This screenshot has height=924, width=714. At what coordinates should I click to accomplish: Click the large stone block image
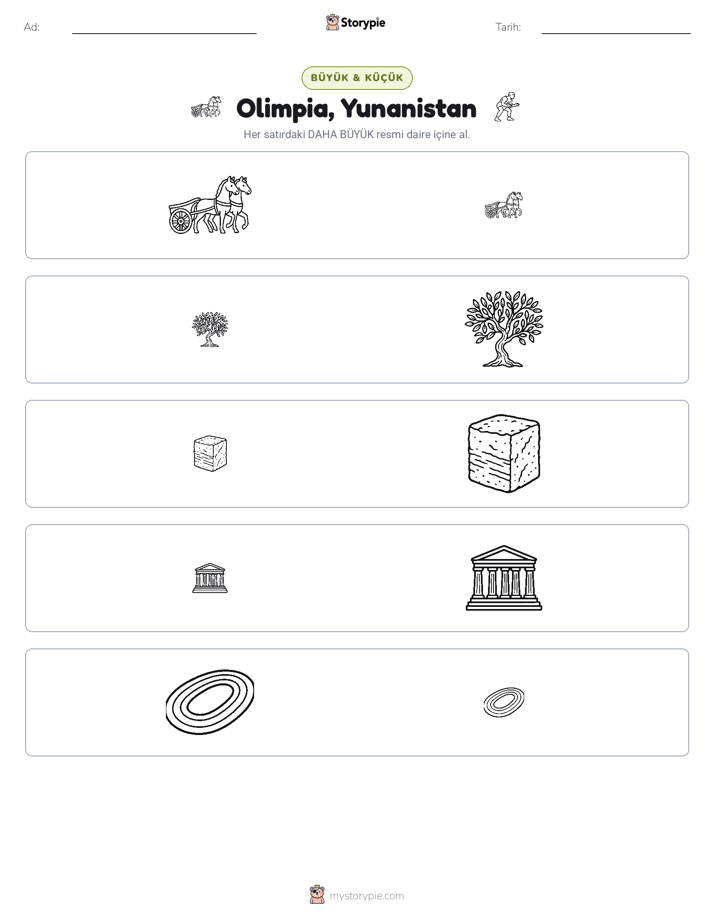click(x=504, y=453)
